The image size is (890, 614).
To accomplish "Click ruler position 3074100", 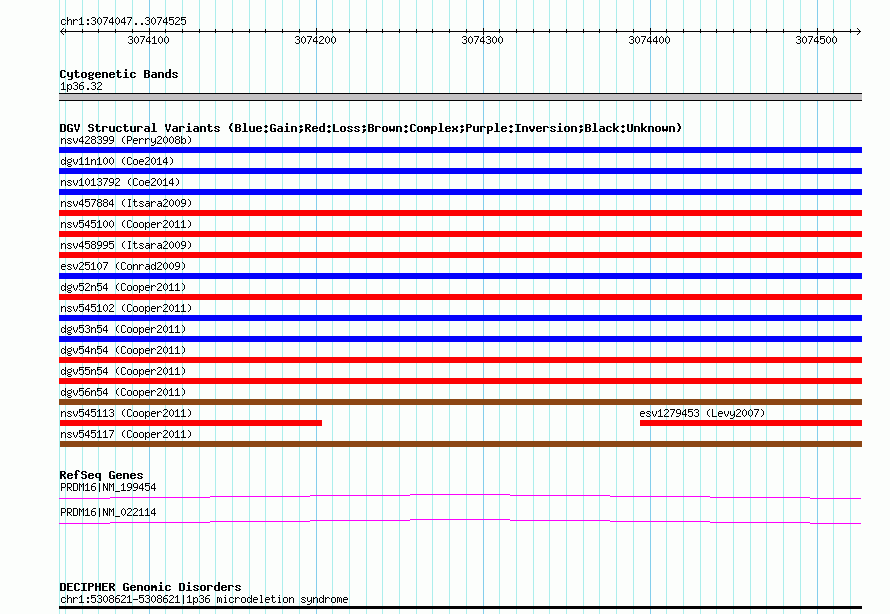I will click(x=148, y=40).
